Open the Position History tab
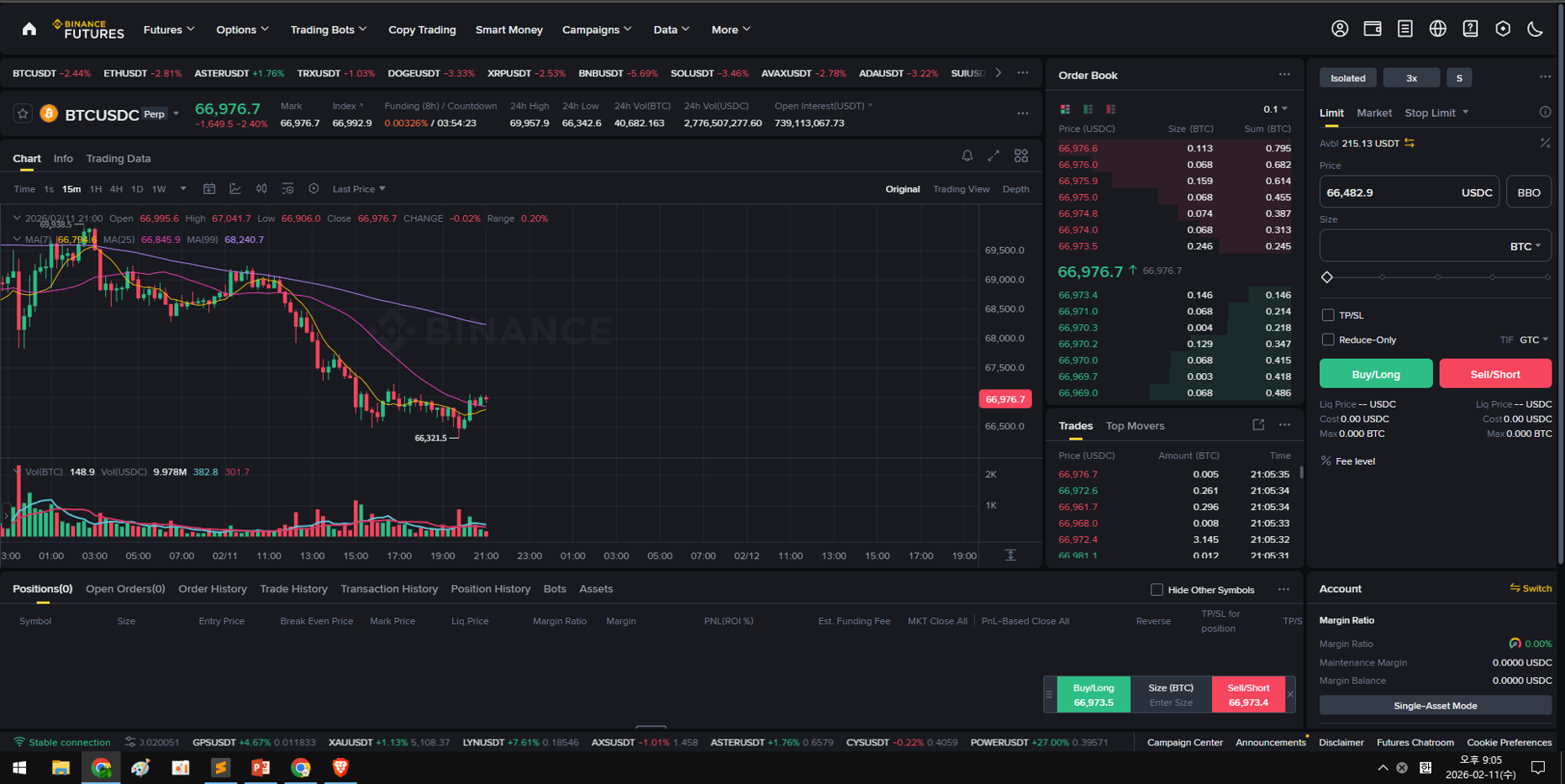Viewport: 1565px width, 784px height. coord(491,589)
